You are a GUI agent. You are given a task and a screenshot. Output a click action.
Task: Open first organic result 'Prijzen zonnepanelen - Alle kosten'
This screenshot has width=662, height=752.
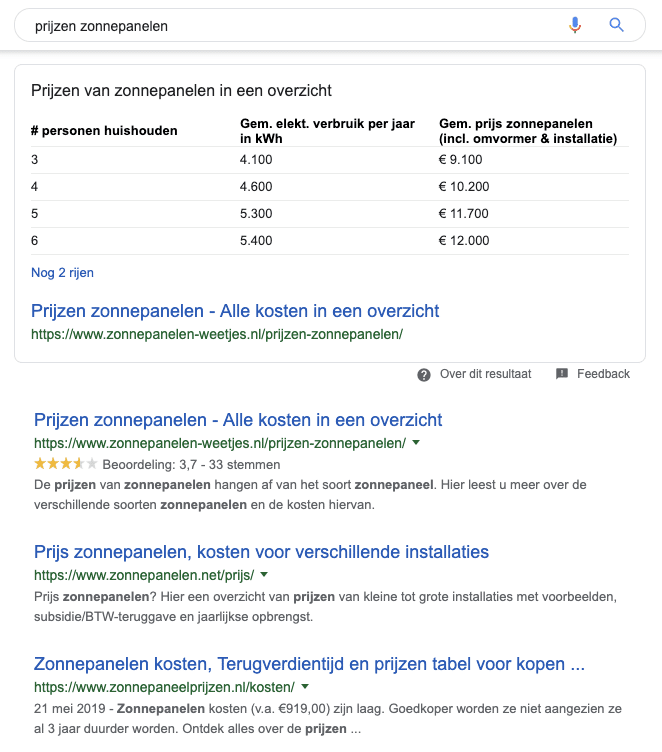point(238,420)
